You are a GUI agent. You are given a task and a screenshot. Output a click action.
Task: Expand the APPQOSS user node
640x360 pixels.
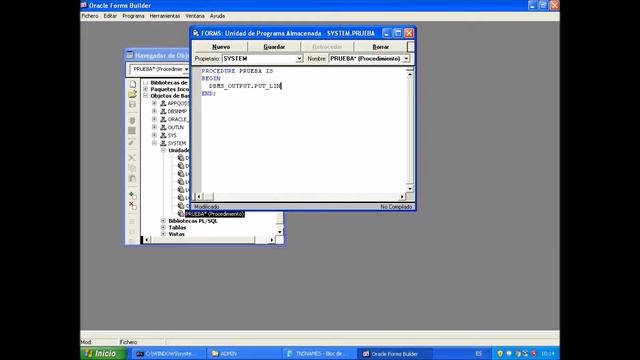(154, 103)
